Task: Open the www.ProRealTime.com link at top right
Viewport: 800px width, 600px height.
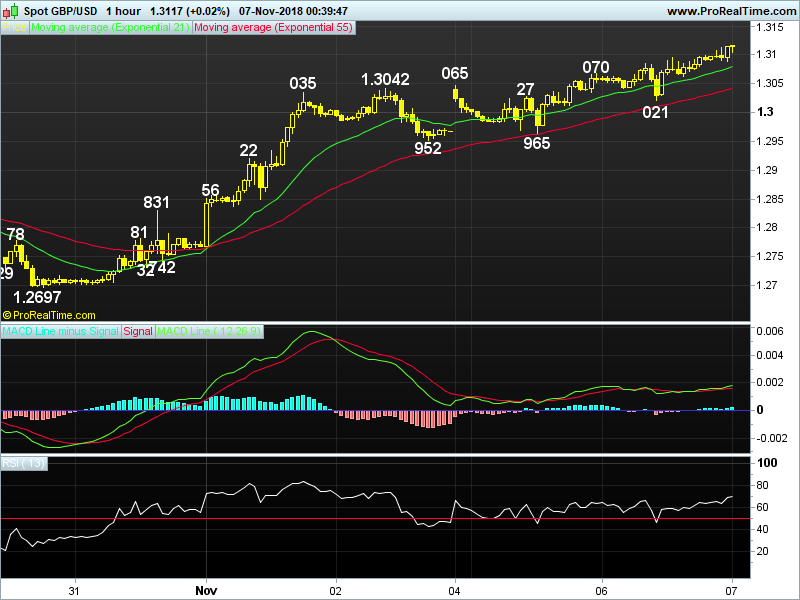Action: coord(729,10)
